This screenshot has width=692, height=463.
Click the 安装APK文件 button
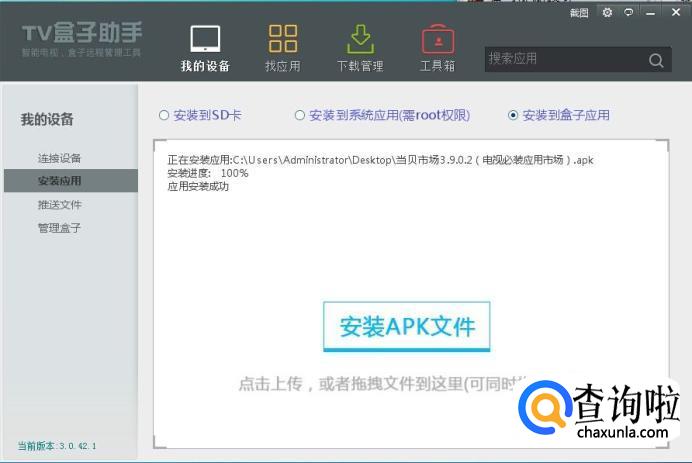pos(406,327)
